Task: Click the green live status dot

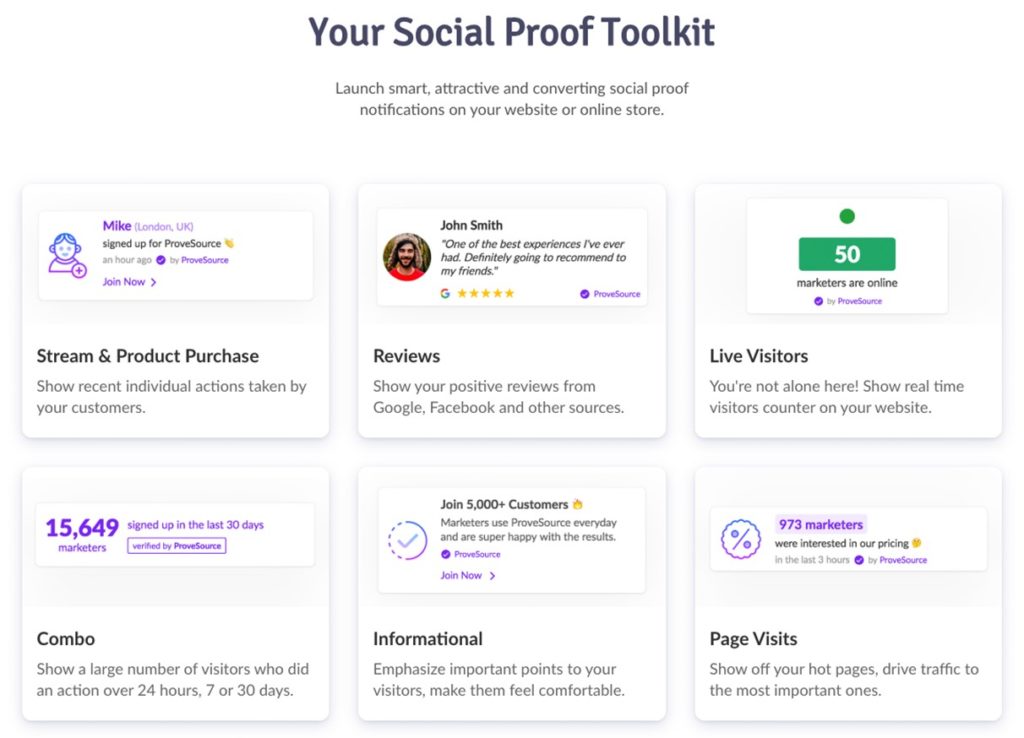Action: (x=847, y=216)
